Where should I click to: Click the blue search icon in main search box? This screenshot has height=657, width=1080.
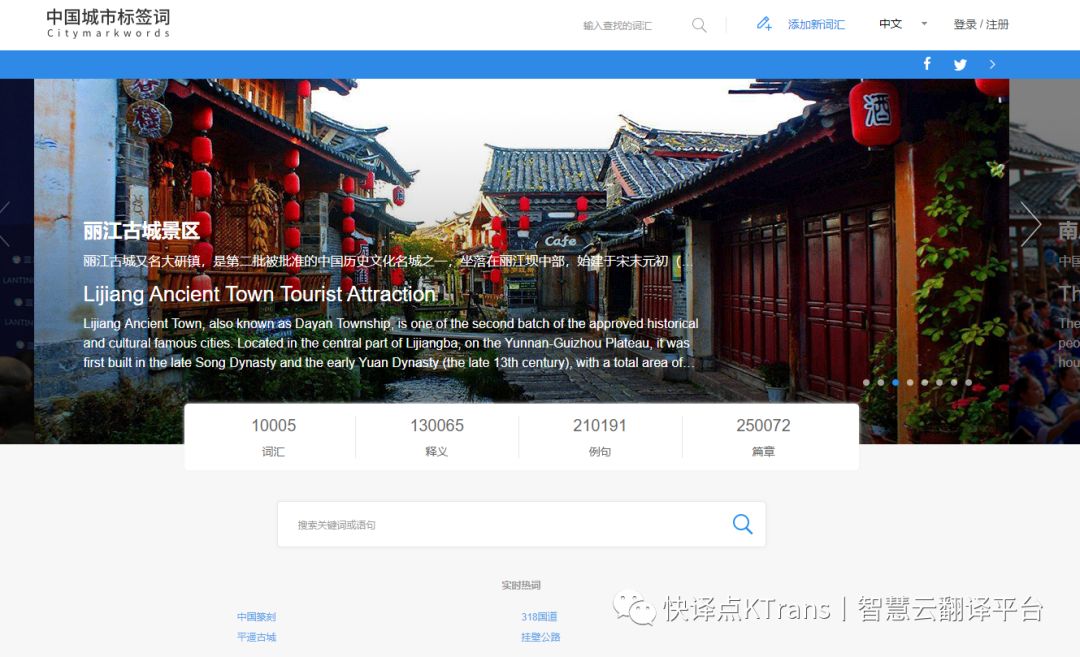[742, 524]
